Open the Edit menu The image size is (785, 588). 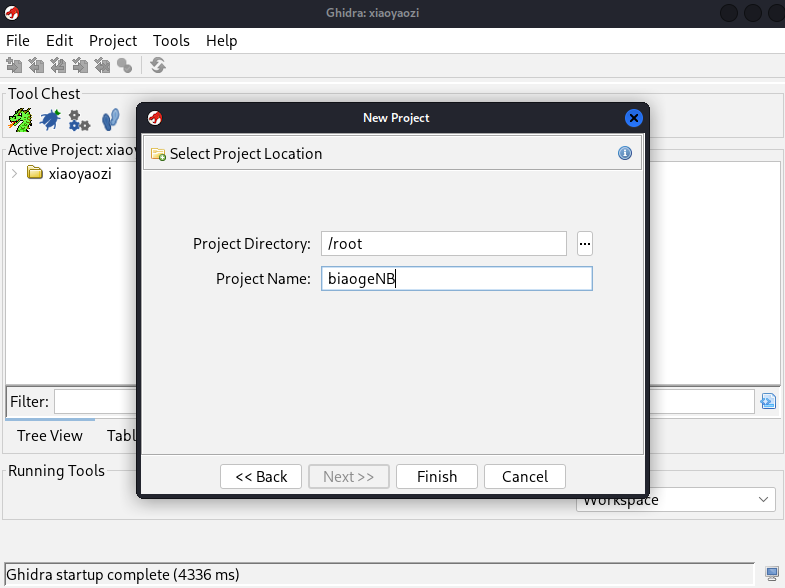[59, 41]
